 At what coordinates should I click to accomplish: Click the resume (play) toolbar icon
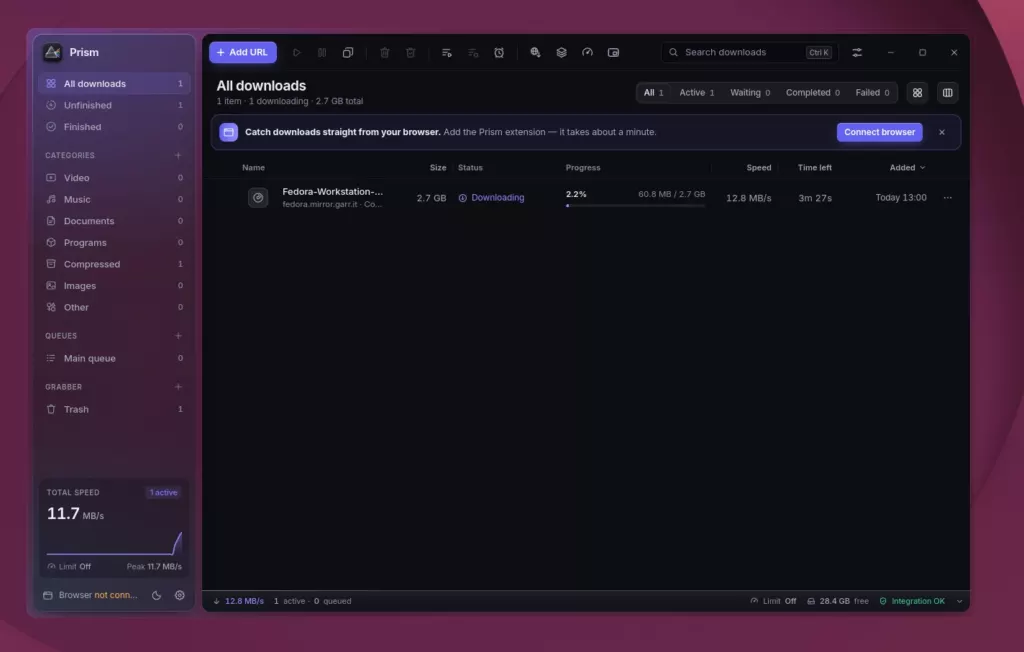(x=296, y=52)
